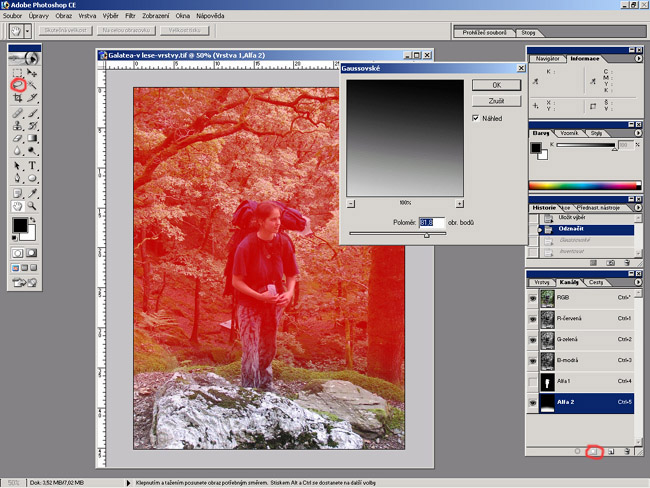Click the Poloměr radius slider handle
The image size is (650, 488).
pos(427,235)
